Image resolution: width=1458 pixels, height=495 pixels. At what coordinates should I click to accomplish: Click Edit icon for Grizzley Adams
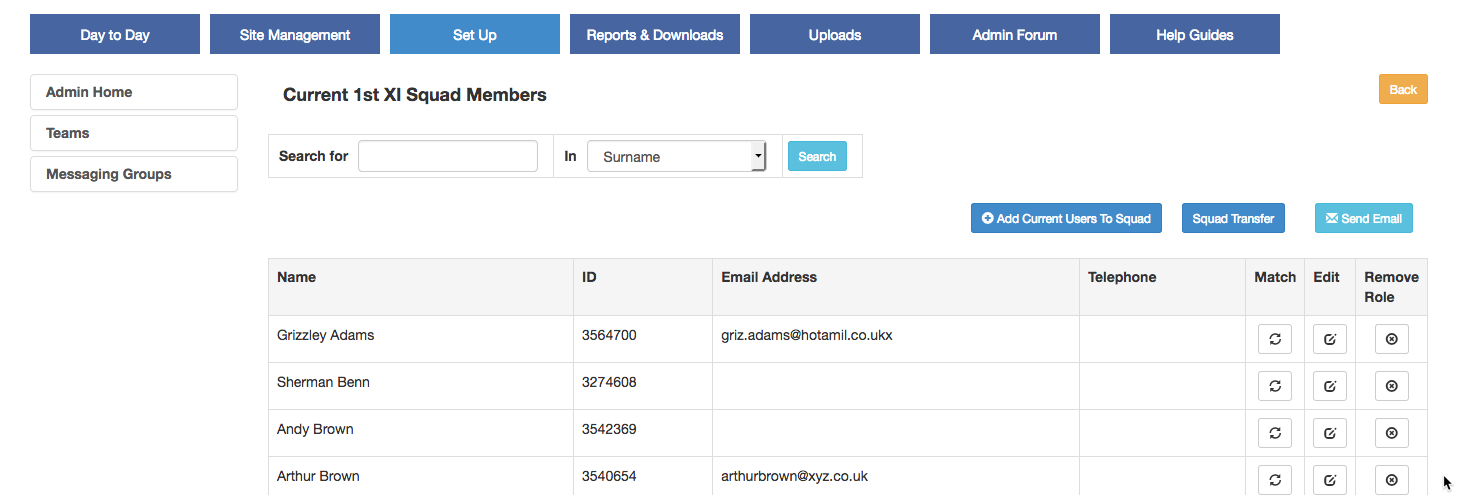pos(1329,339)
